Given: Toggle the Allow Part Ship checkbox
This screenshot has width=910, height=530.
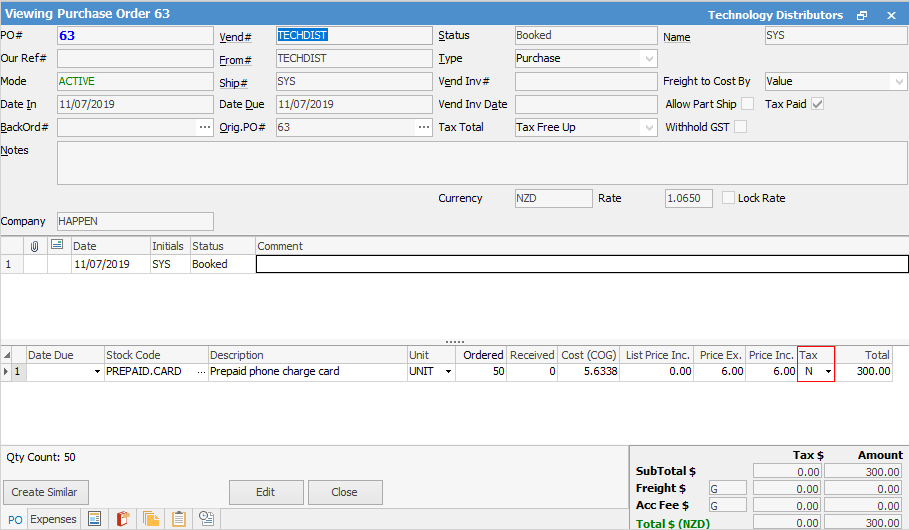Looking at the screenshot, I should (x=747, y=104).
